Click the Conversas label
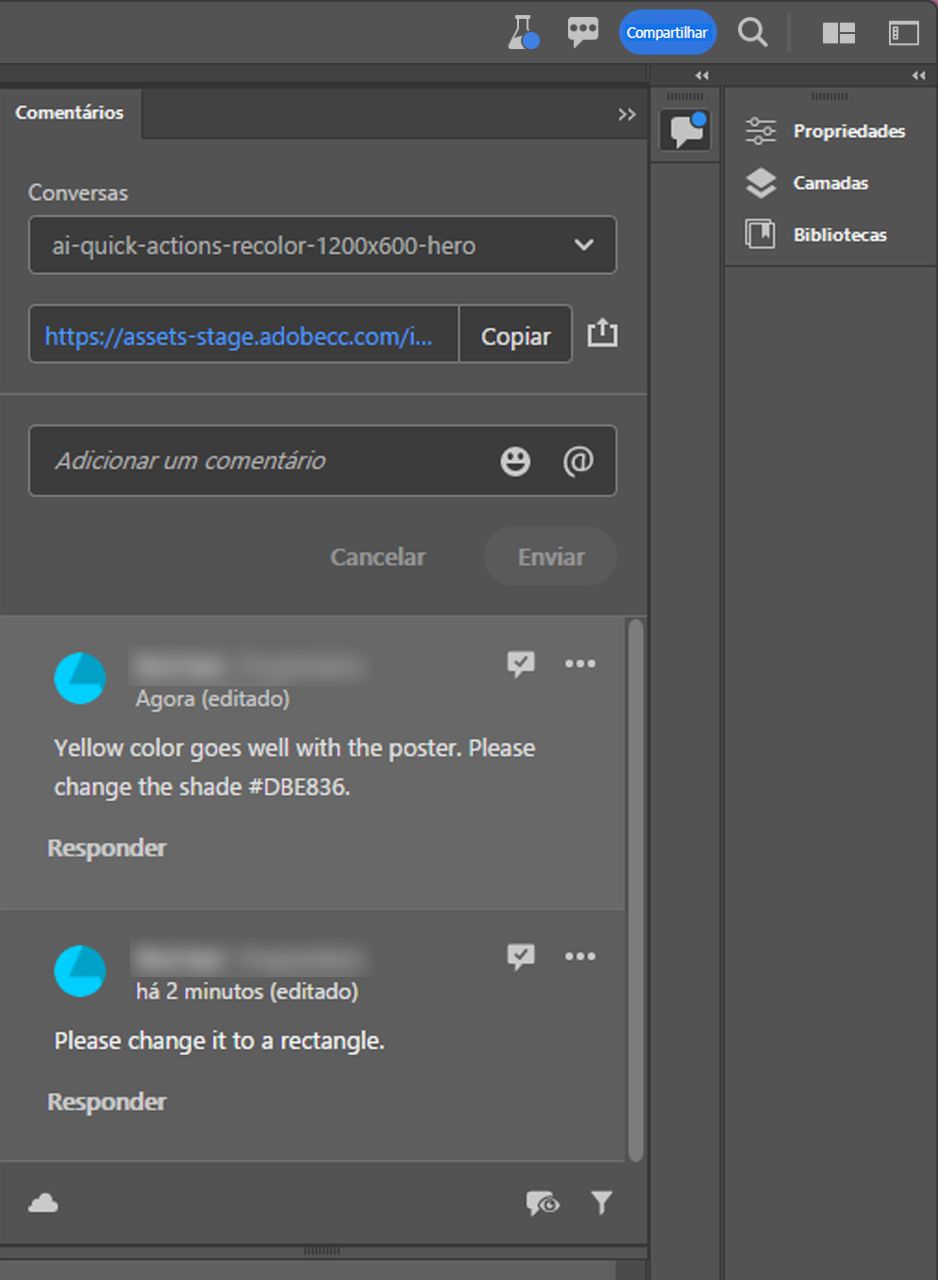Screen dimensions: 938x1280 (x=78, y=193)
